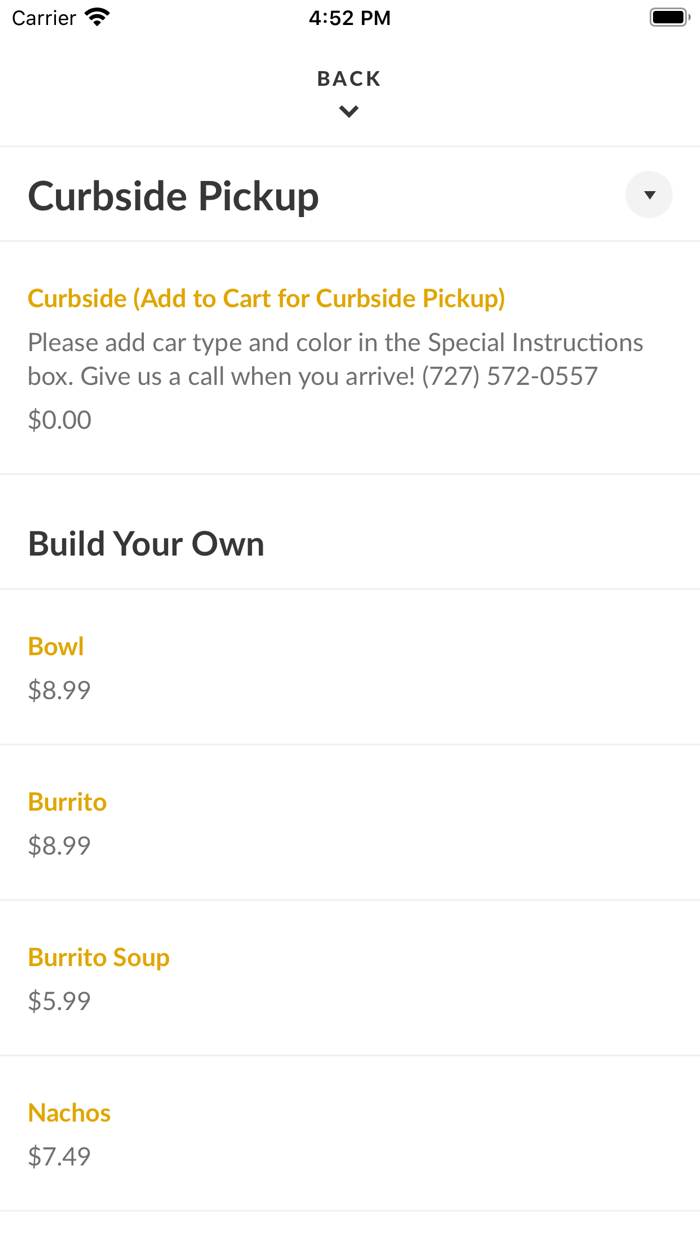Tap the battery icon
700x1244 pixels.
pos(667,16)
